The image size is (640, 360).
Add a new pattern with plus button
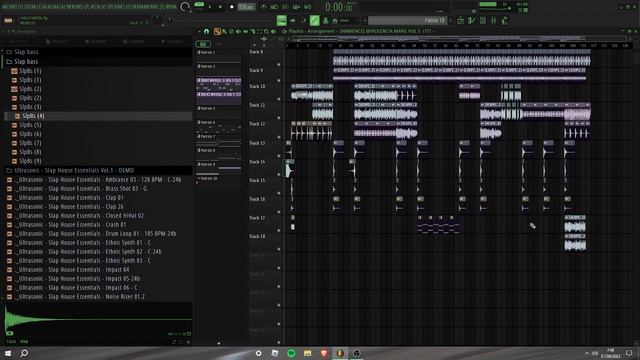click(x=451, y=20)
